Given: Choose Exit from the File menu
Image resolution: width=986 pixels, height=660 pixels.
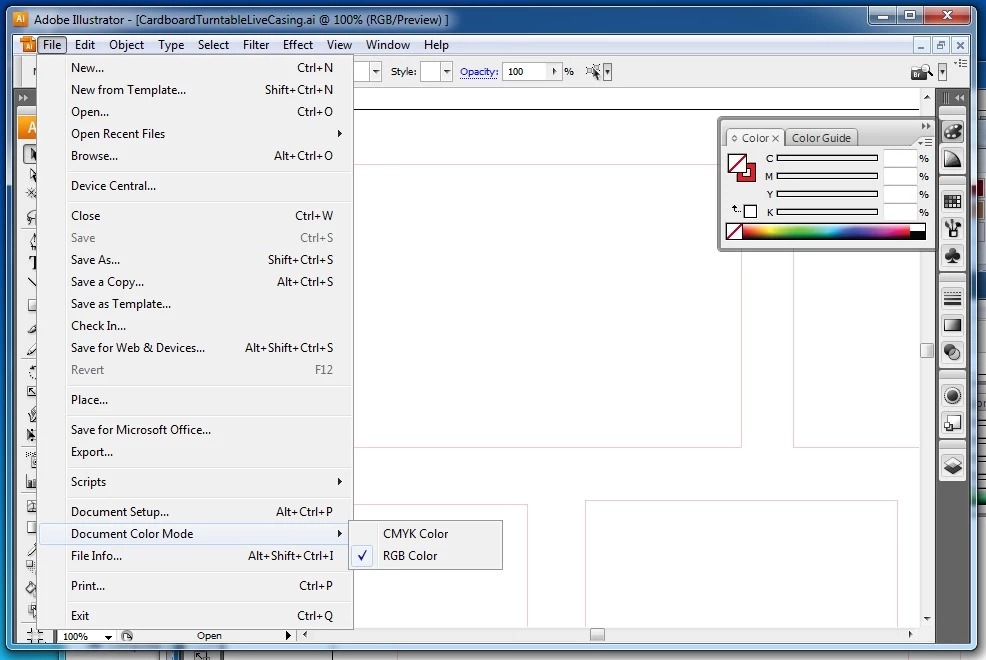Looking at the screenshot, I should [x=195, y=616].
